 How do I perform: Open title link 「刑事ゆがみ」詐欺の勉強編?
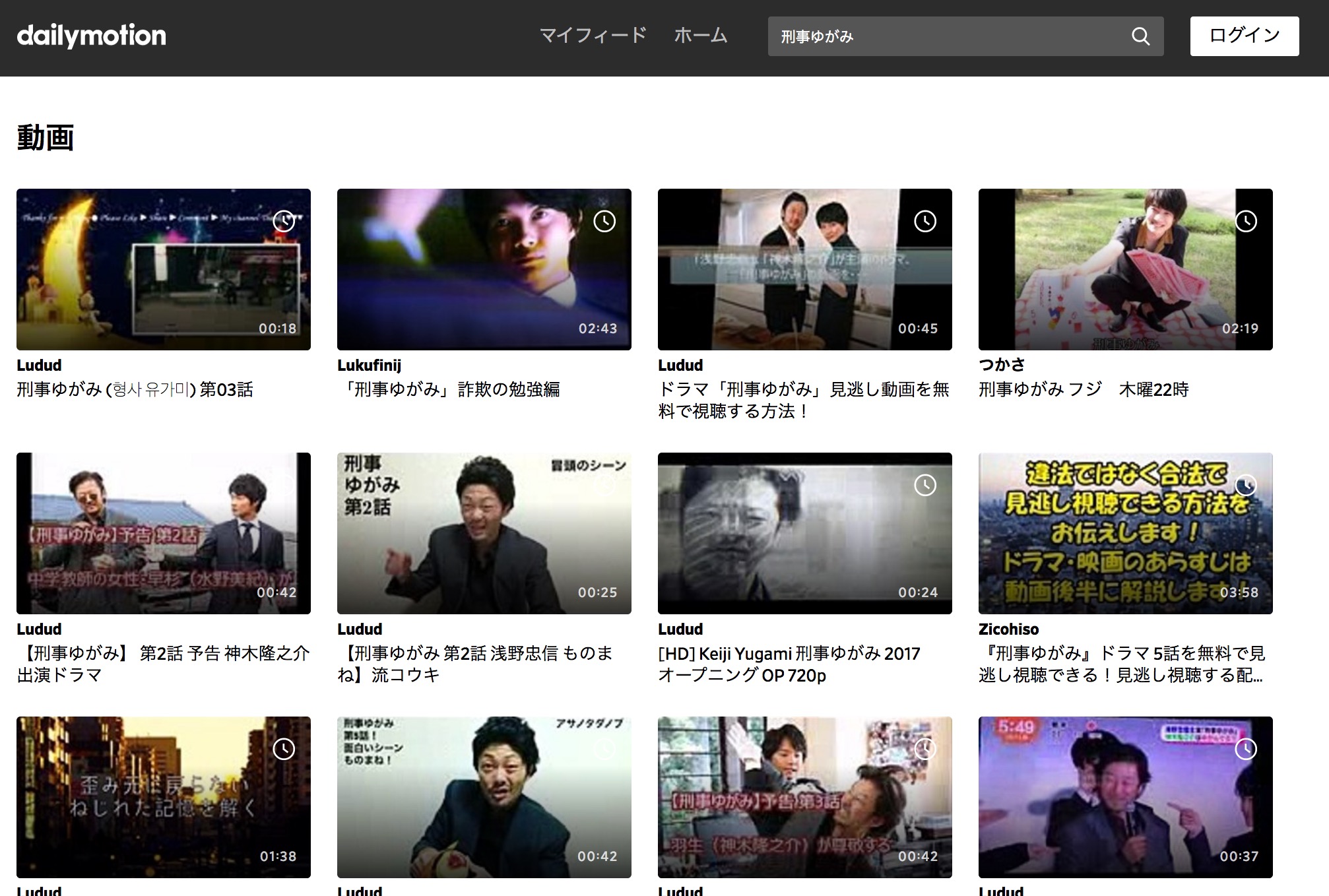tap(449, 389)
